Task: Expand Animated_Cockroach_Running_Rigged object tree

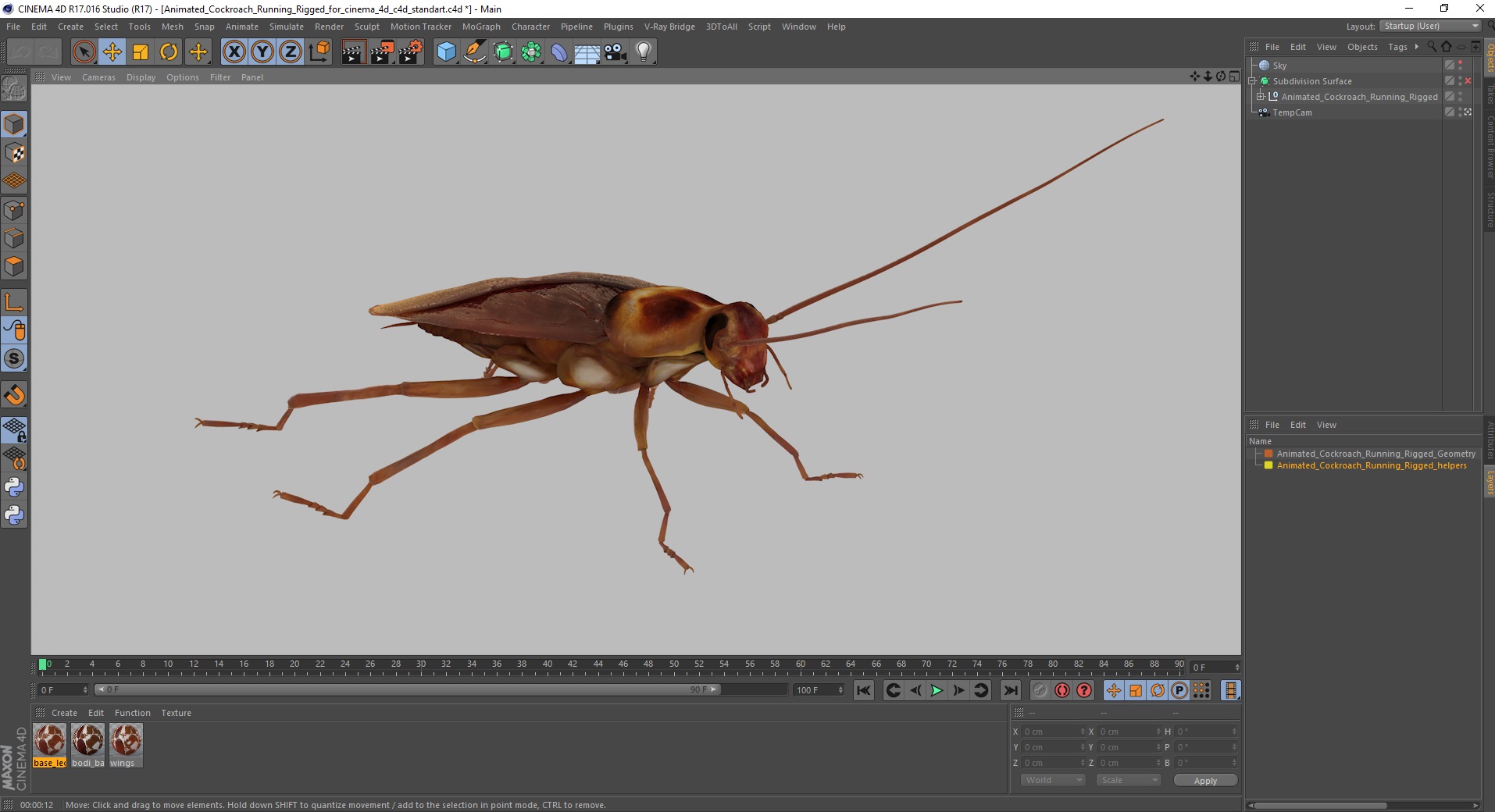Action: 1260,97
